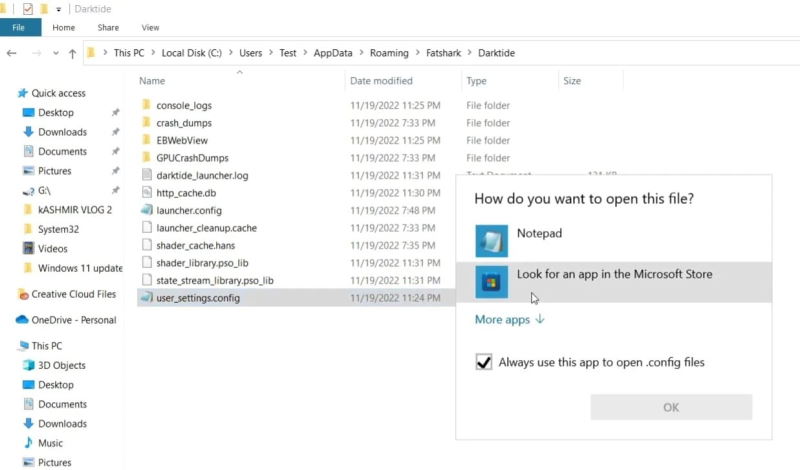Sort by the Type column header
The width and height of the screenshot is (800, 470).
coord(477,81)
